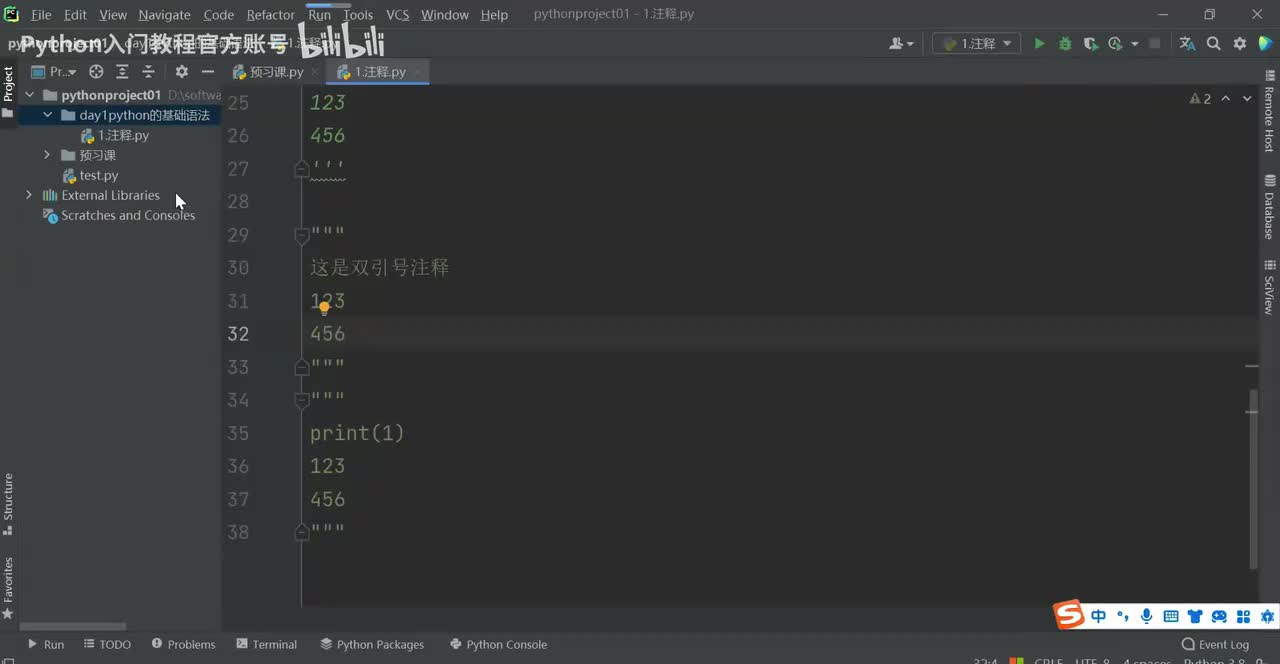Viewport: 1280px width, 664px height.
Task: Click the editor vertical scrollbar thumb
Action: (x=1252, y=480)
